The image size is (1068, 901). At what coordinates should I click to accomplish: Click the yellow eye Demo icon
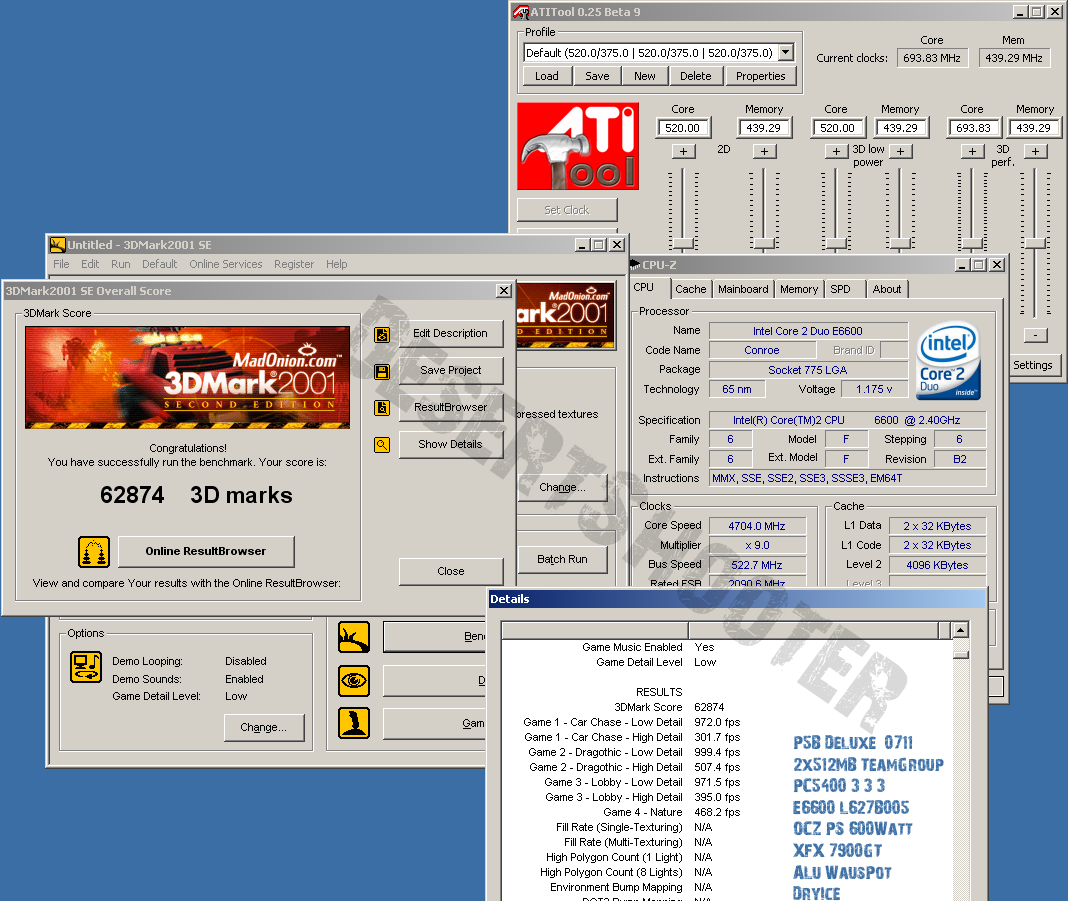pyautogui.click(x=354, y=680)
